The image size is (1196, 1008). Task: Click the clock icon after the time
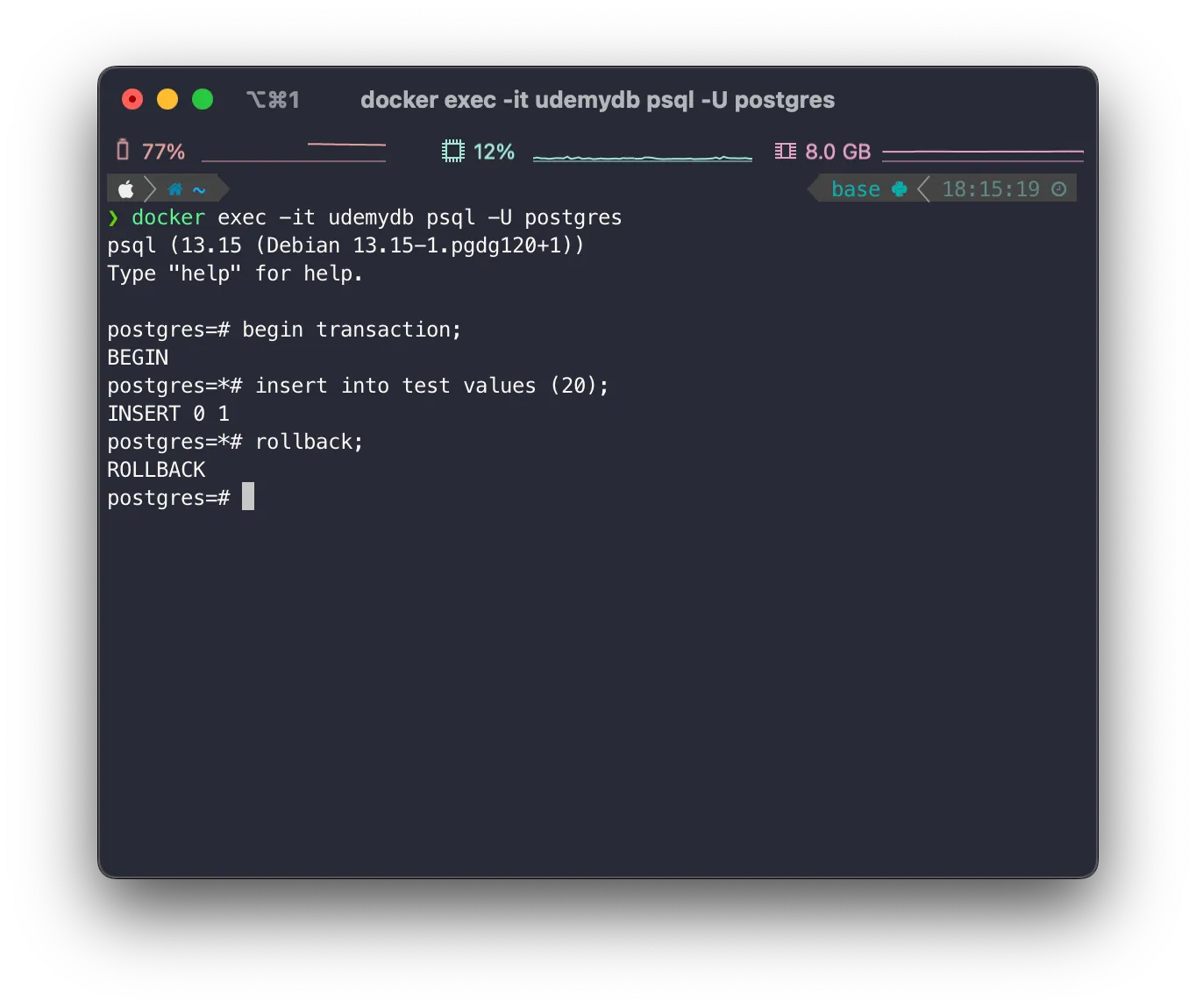point(1058,189)
